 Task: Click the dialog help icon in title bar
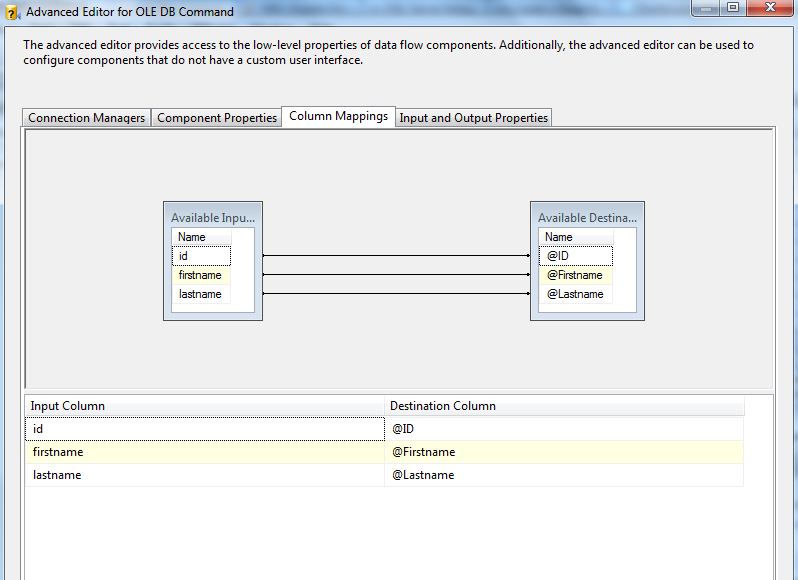[11, 12]
